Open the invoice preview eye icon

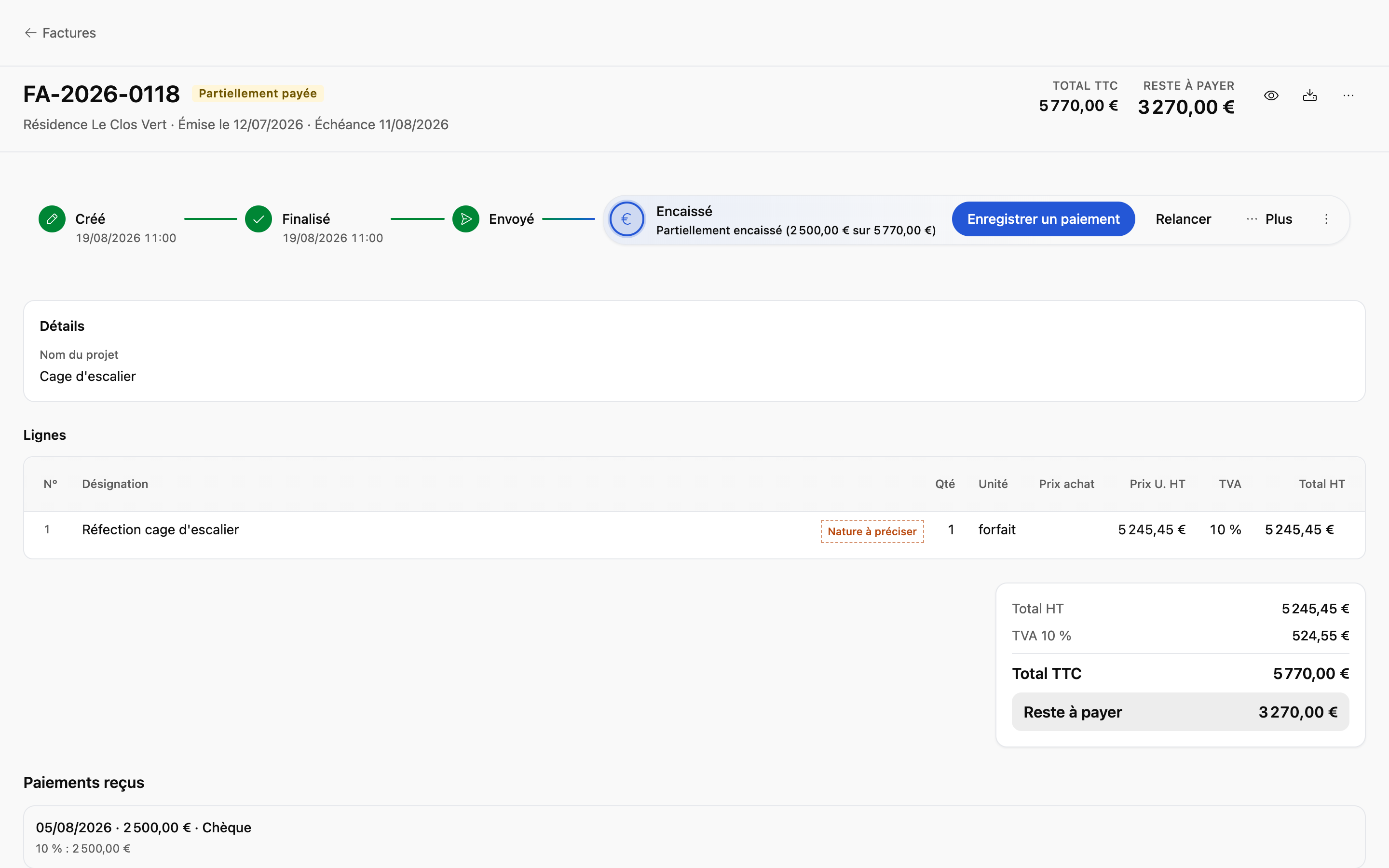pos(1271,95)
